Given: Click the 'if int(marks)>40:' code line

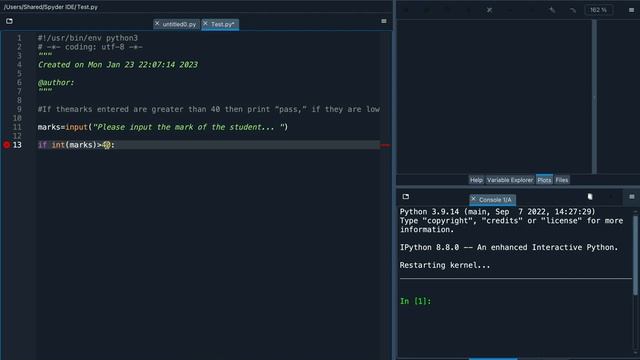Looking at the screenshot, I should point(76,145).
